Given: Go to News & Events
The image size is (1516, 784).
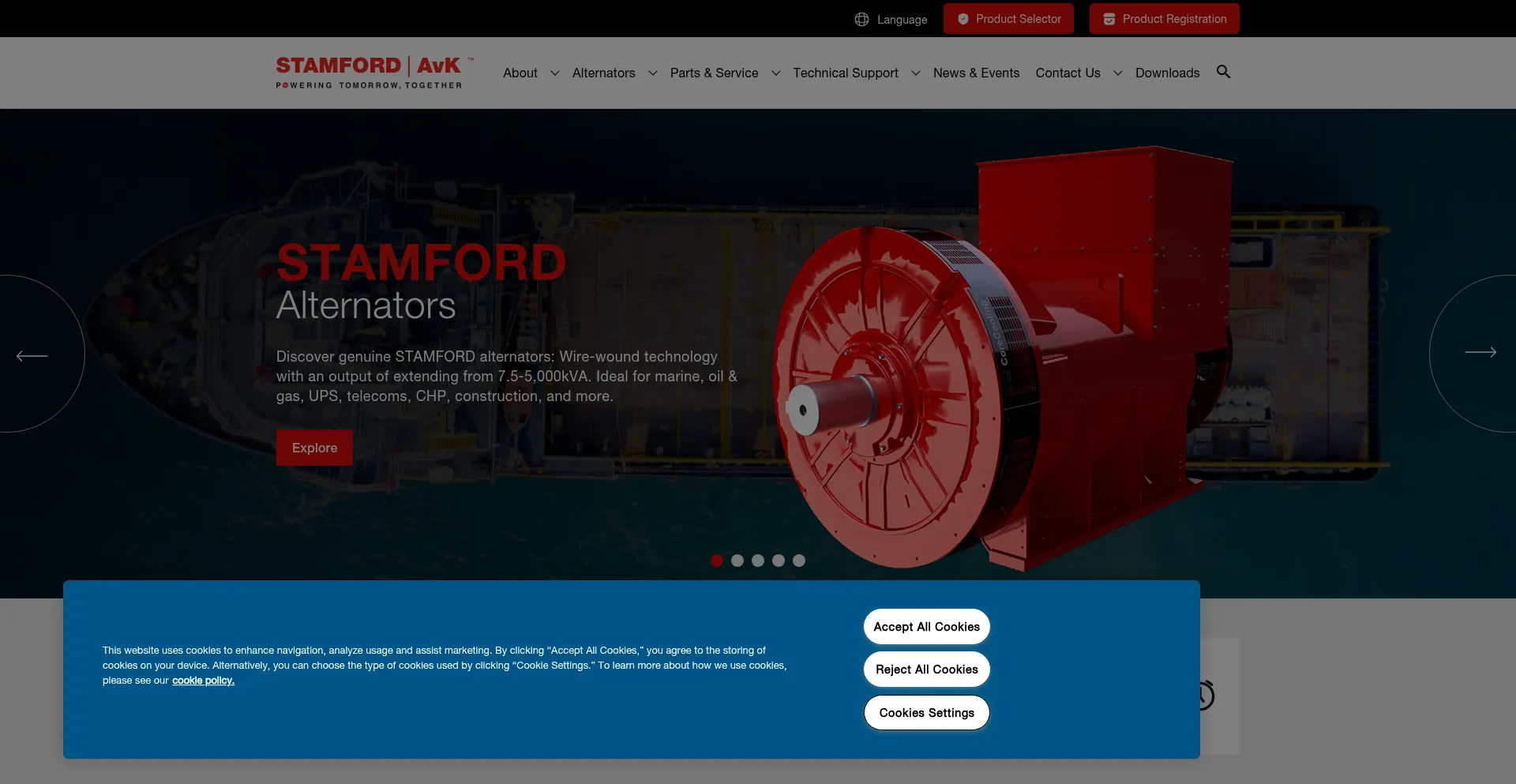Looking at the screenshot, I should point(976,73).
